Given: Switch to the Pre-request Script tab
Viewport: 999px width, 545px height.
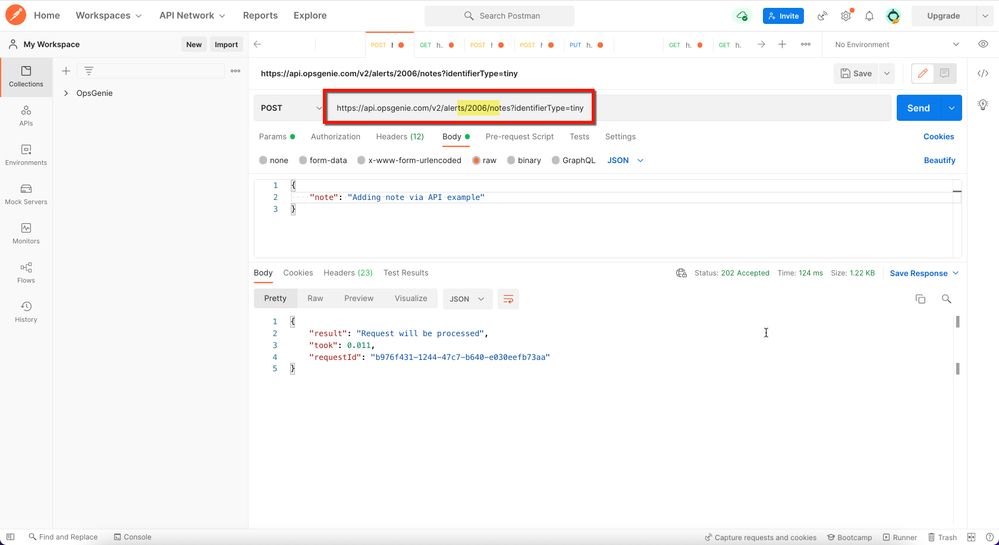Looking at the screenshot, I should (519, 136).
